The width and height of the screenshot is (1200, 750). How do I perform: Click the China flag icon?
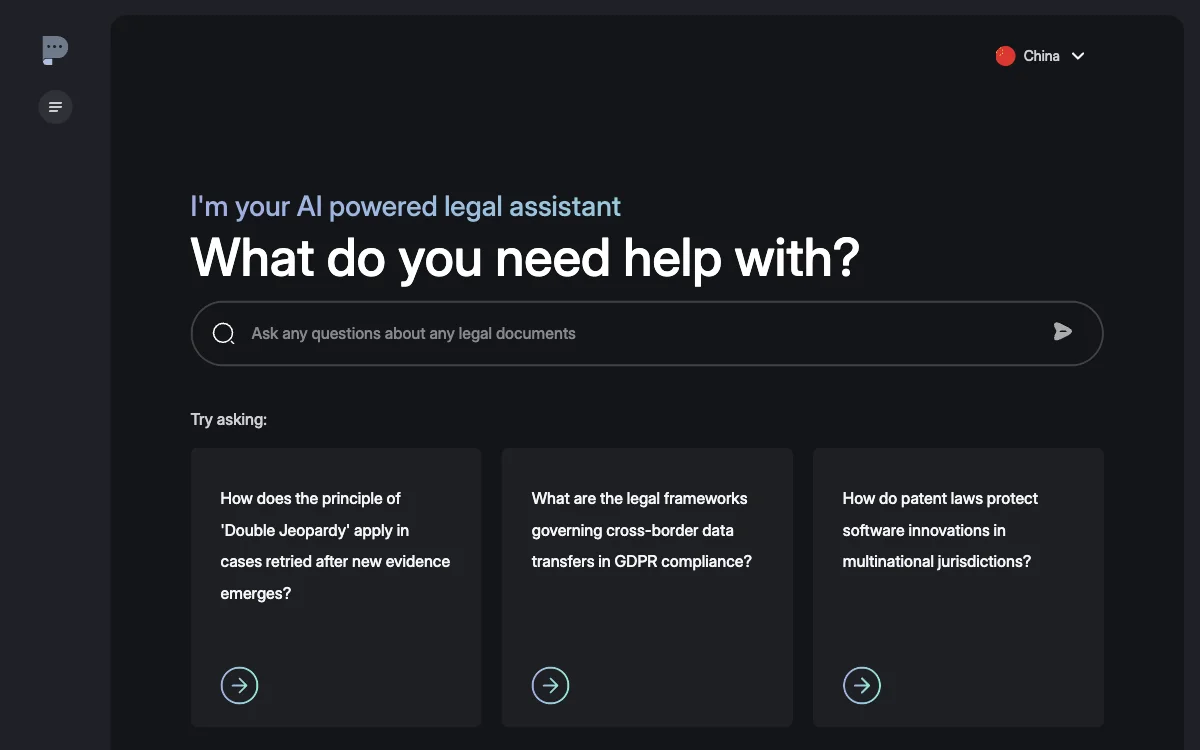1005,56
